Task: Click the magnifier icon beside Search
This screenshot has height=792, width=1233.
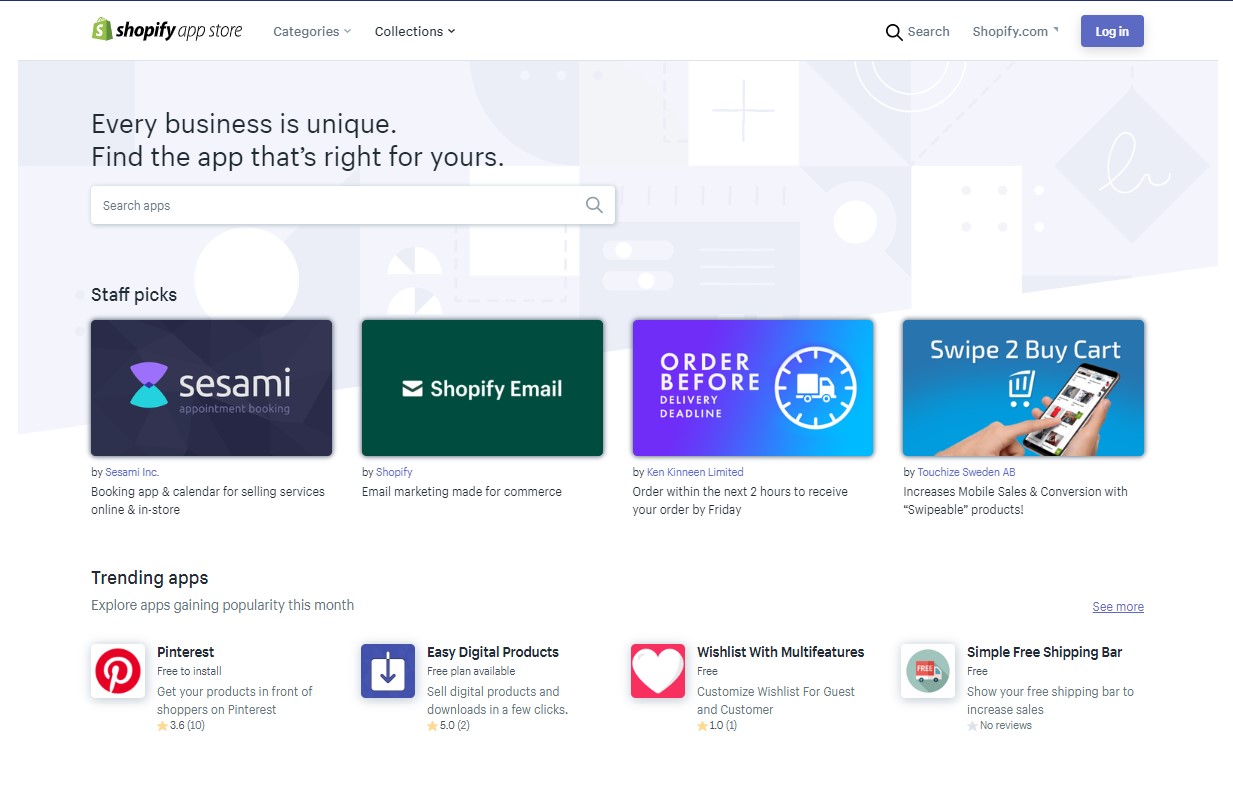Action: (x=894, y=32)
